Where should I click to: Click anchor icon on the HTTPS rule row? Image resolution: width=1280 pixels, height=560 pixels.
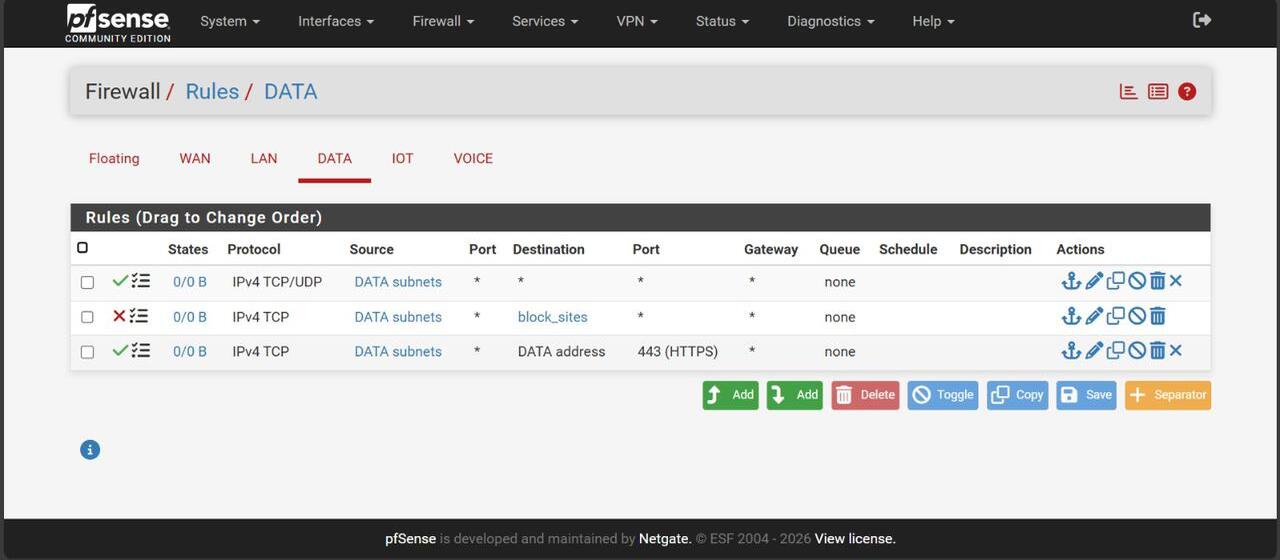tap(1071, 351)
